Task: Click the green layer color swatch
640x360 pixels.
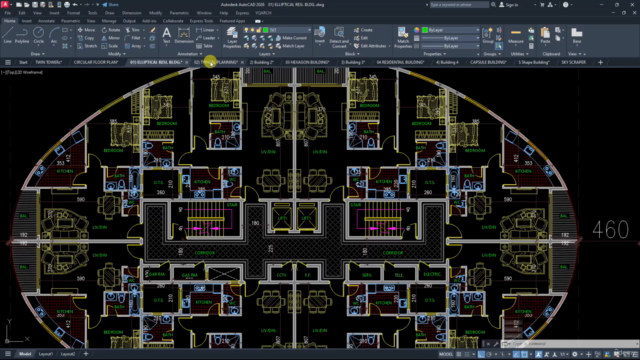Action: pos(266,30)
